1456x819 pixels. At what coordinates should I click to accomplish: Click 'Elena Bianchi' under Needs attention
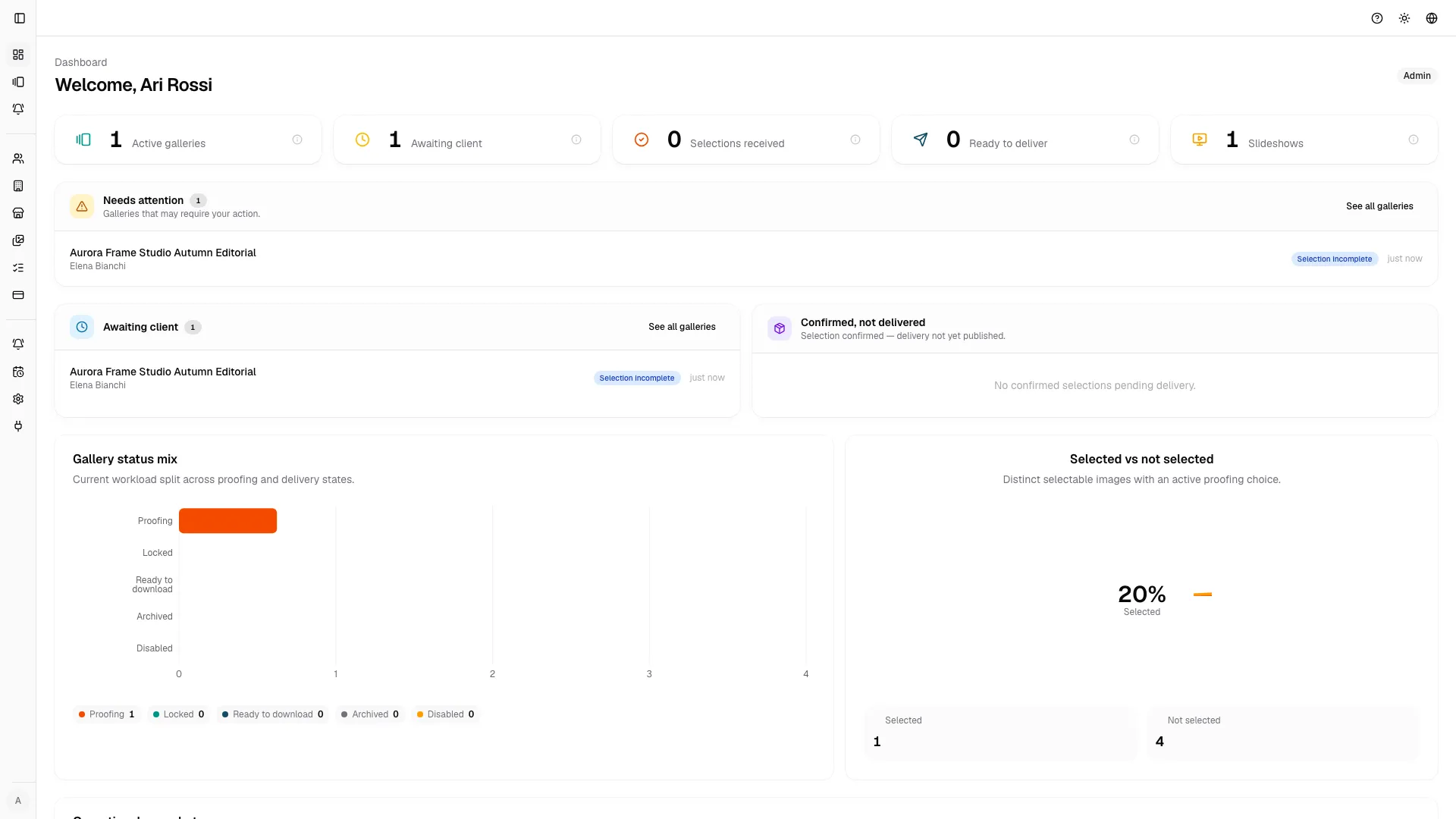pos(98,266)
